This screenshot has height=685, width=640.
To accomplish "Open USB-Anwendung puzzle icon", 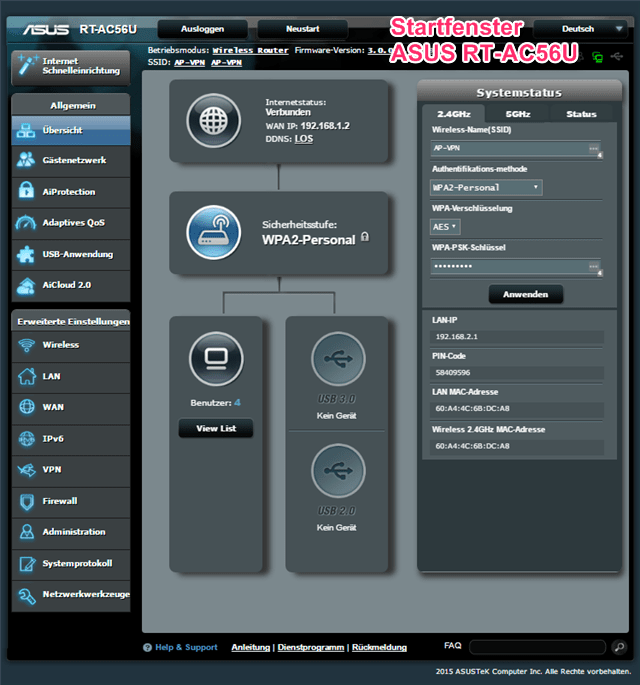I will coord(26,254).
